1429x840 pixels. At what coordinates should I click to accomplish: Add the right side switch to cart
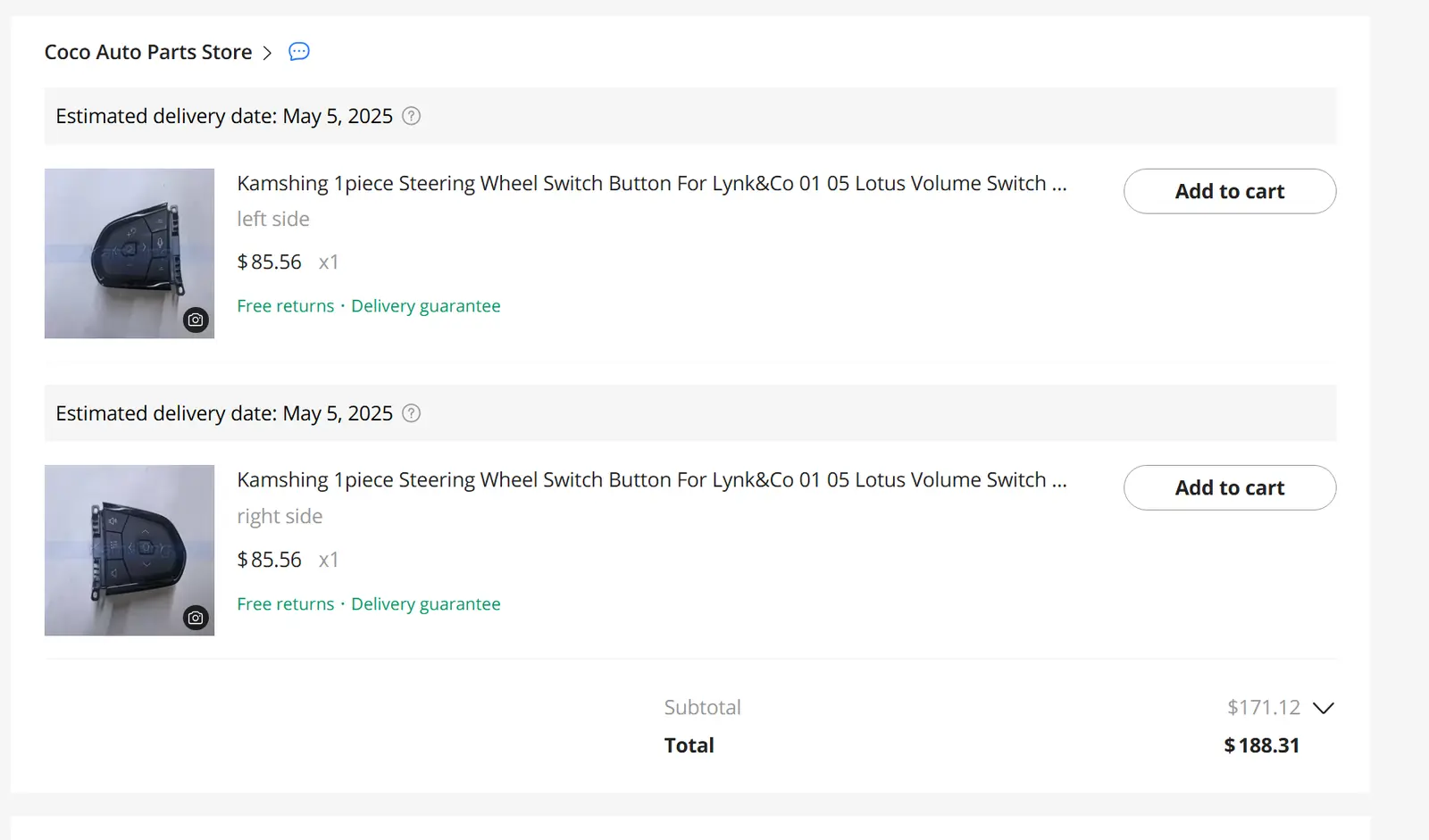pos(1229,487)
